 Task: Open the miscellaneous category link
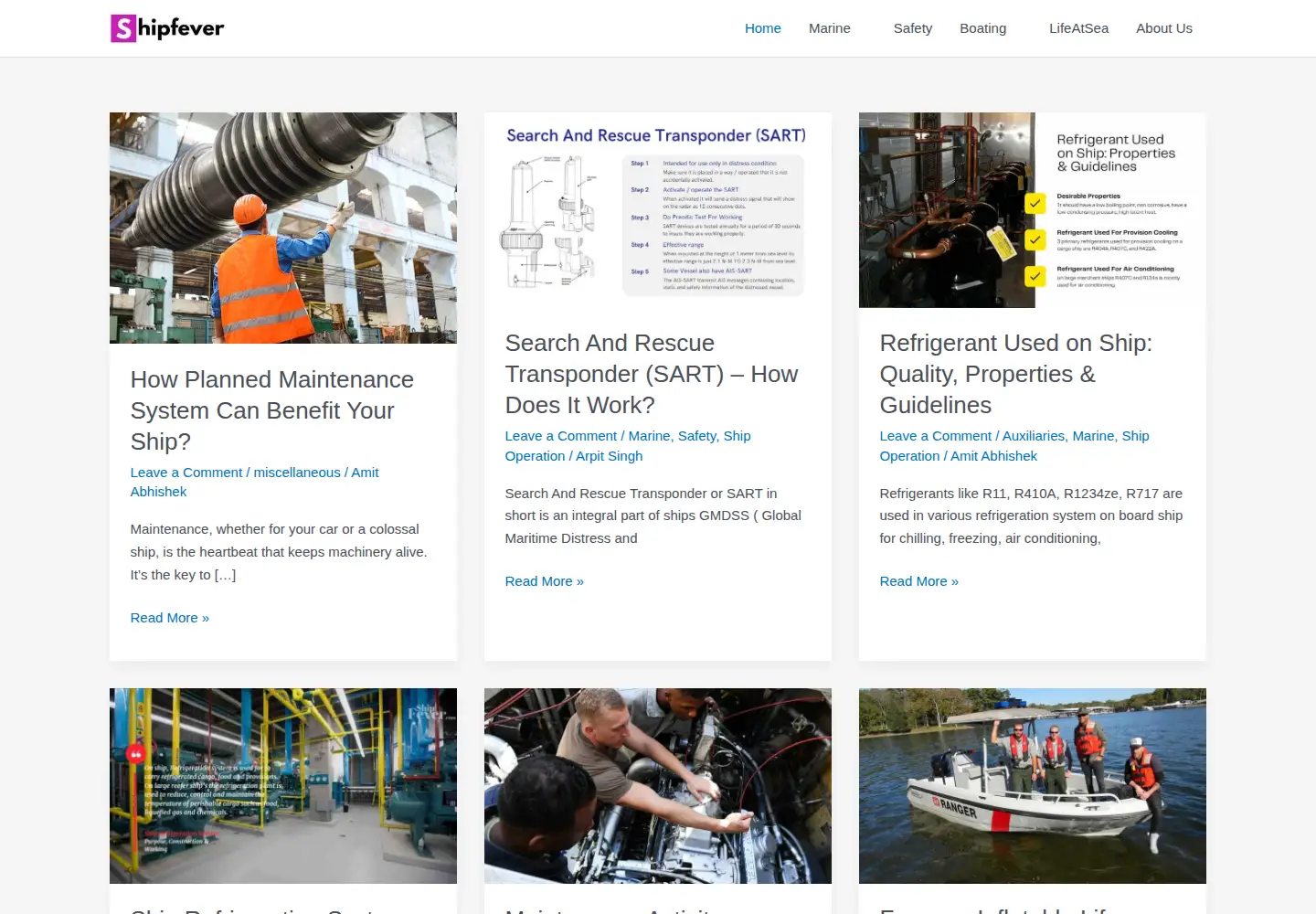coord(297,473)
